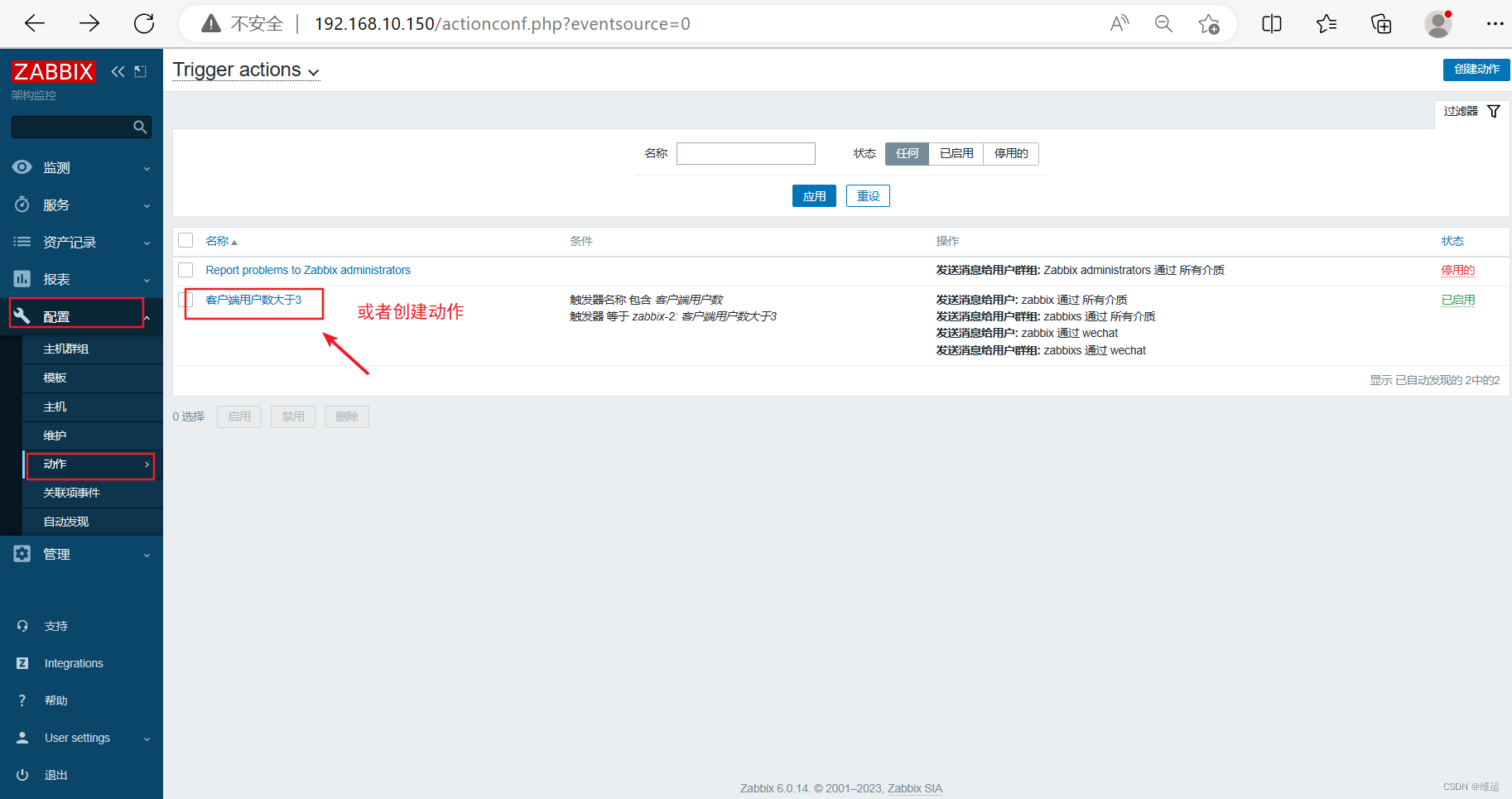1512x799 pixels.
Task: Open the read aloud icon in address bar
Action: pos(1120,23)
